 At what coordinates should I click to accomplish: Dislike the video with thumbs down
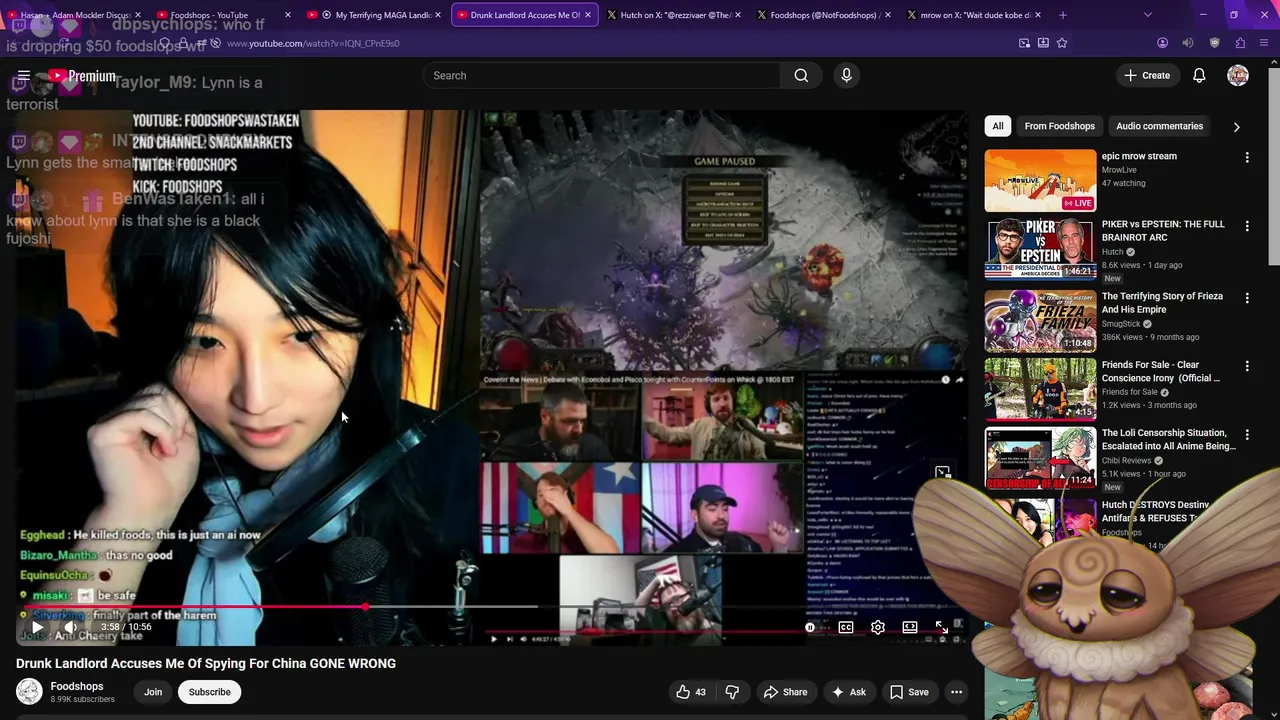click(x=732, y=692)
